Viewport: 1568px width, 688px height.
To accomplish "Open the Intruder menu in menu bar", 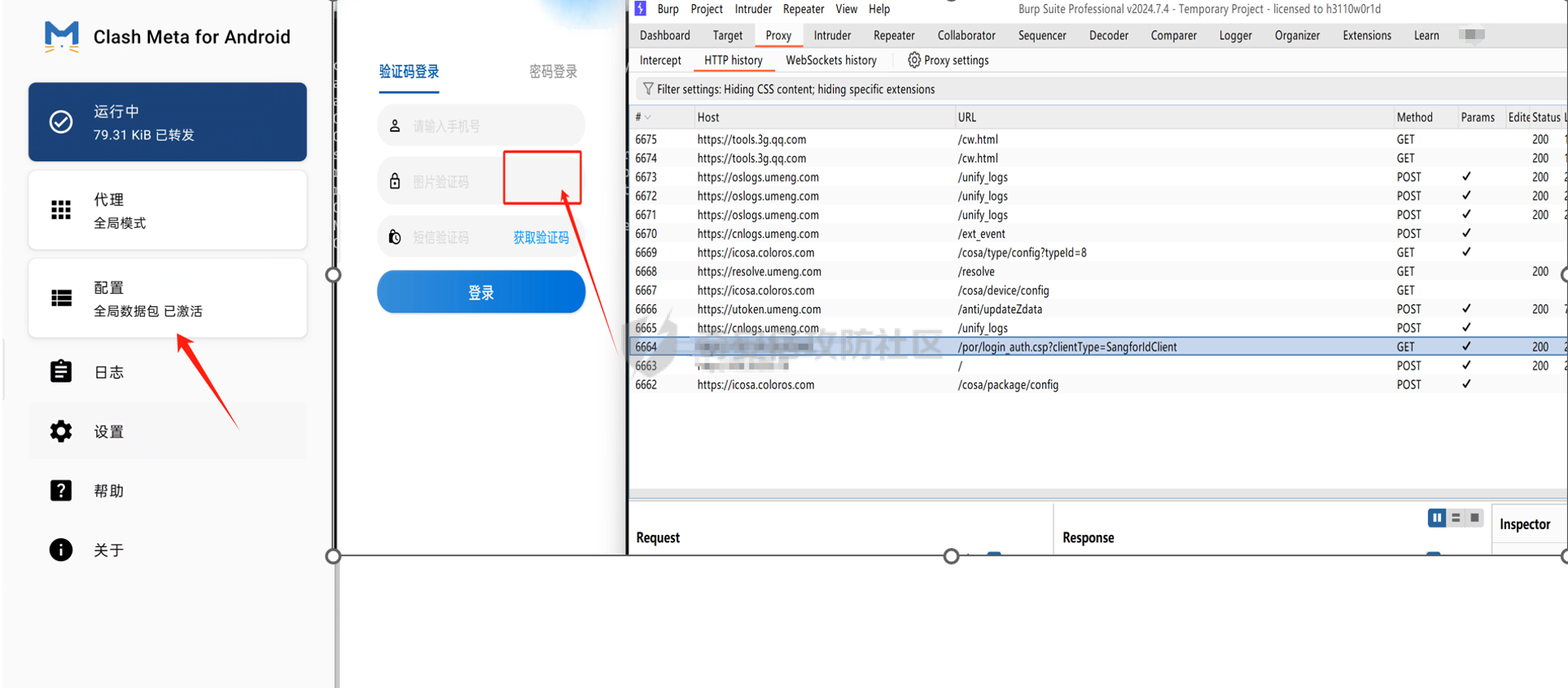I will pyautogui.click(x=753, y=9).
